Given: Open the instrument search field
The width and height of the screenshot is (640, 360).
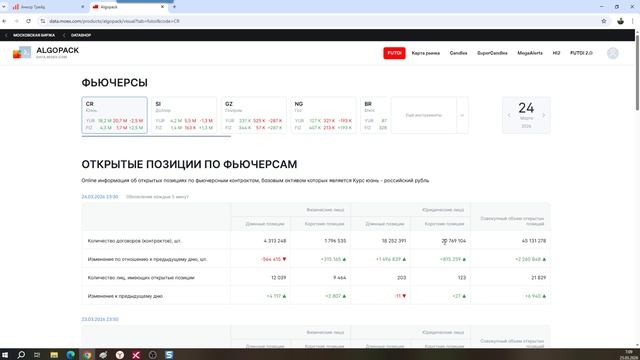Looking at the screenshot, I should pyautogui.click(x=424, y=116).
